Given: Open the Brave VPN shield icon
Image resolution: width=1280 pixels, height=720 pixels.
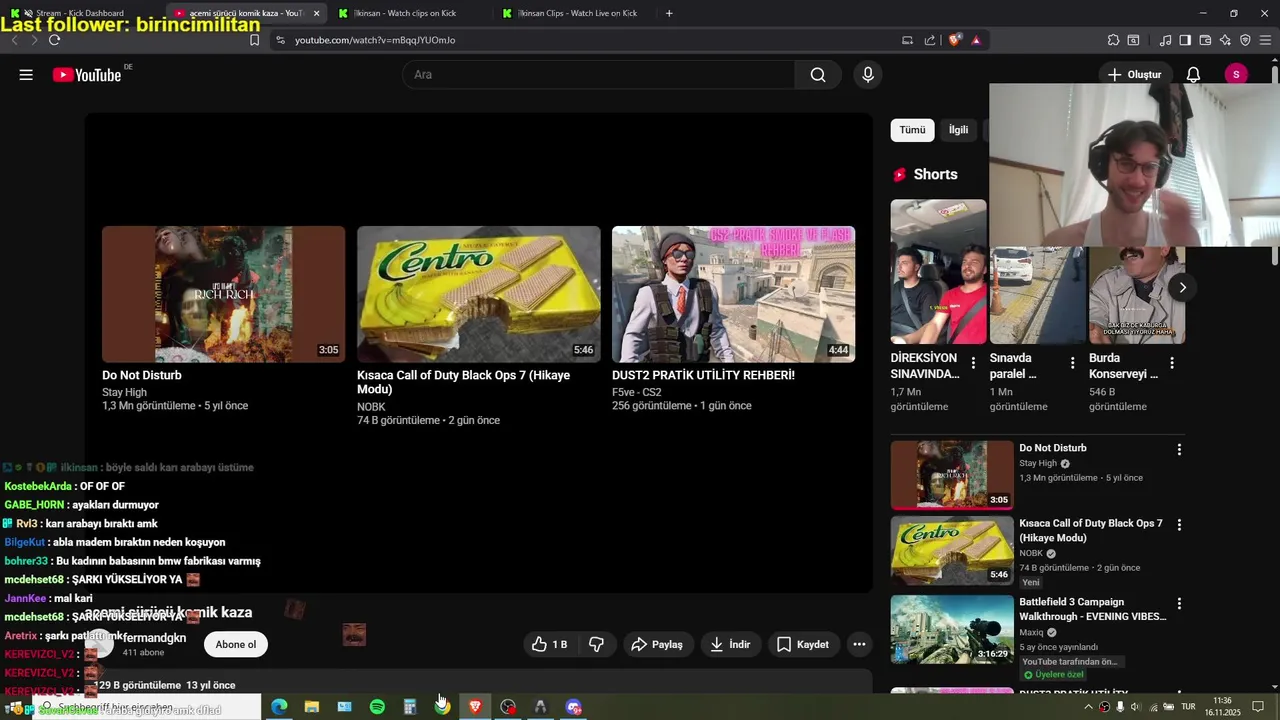Looking at the screenshot, I should (1245, 40).
